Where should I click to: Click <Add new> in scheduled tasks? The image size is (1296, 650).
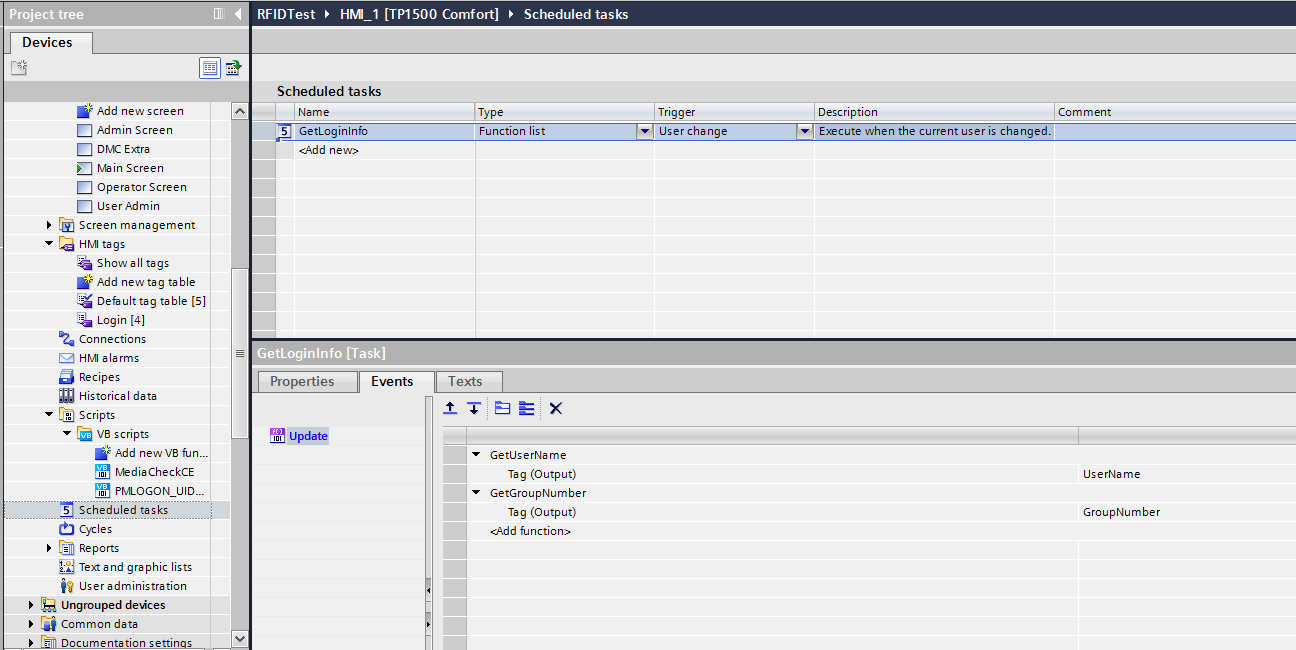pos(328,150)
